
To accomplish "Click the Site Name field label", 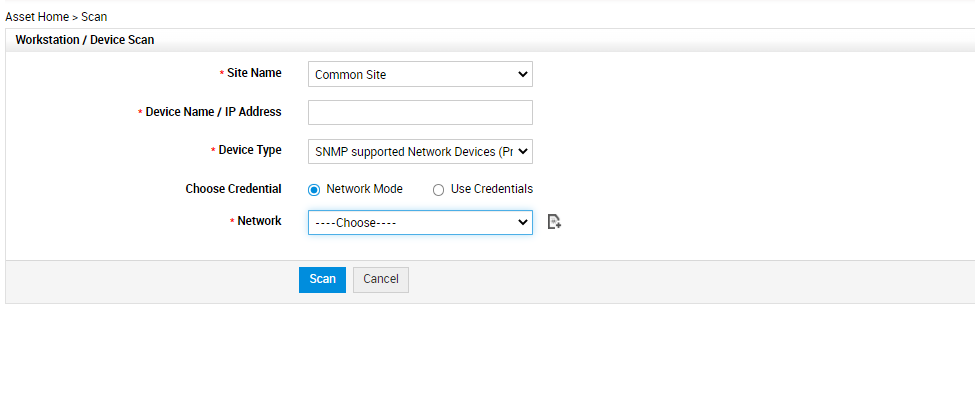I will [254, 73].
